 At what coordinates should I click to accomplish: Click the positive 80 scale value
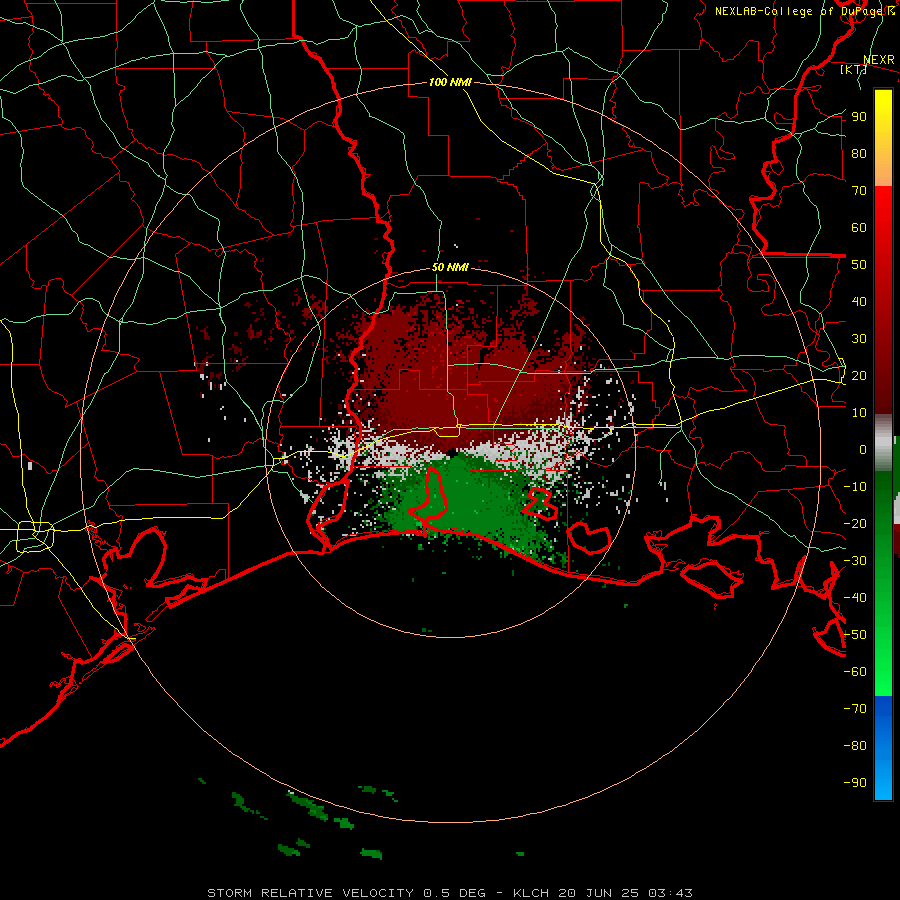(859, 154)
